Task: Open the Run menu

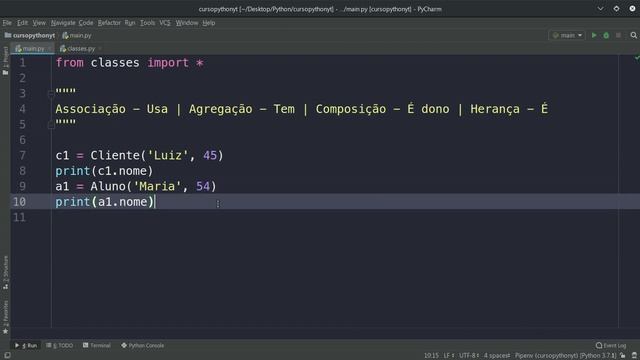Action: [x=130, y=23]
